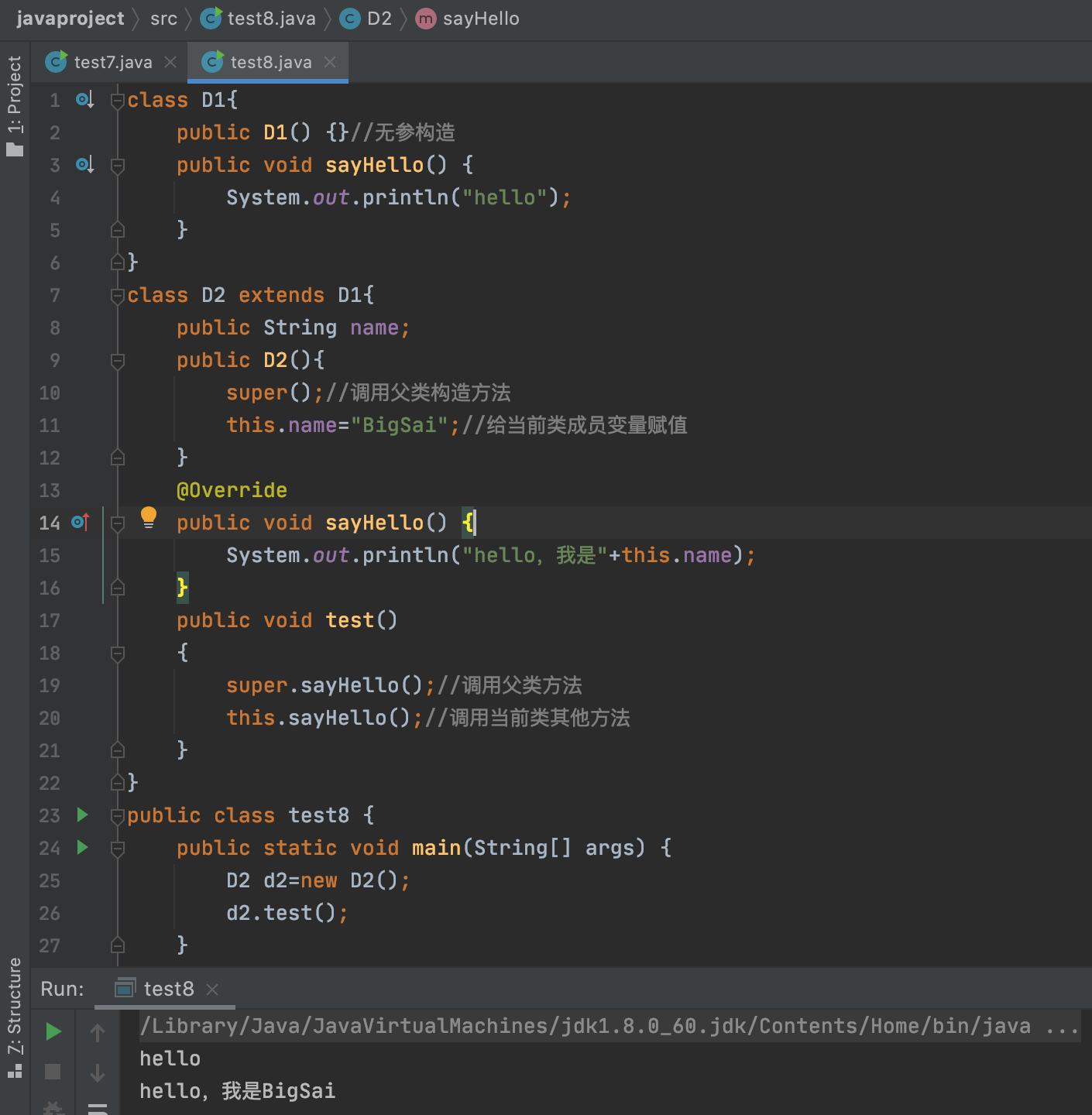The image size is (1092, 1115).
Task: Open the yellow light bulb intention actions
Action: point(149,517)
